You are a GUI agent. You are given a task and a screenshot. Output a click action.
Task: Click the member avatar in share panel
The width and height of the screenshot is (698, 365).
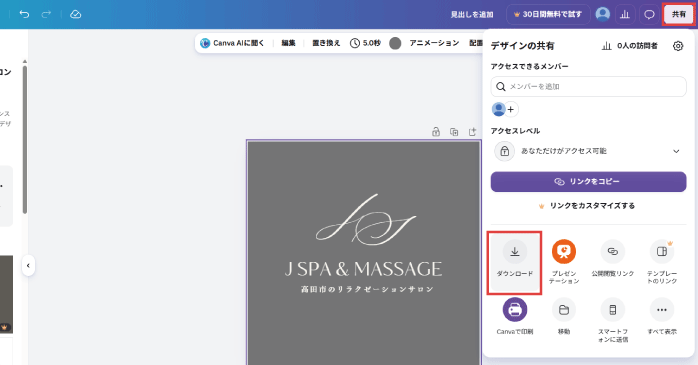point(498,109)
